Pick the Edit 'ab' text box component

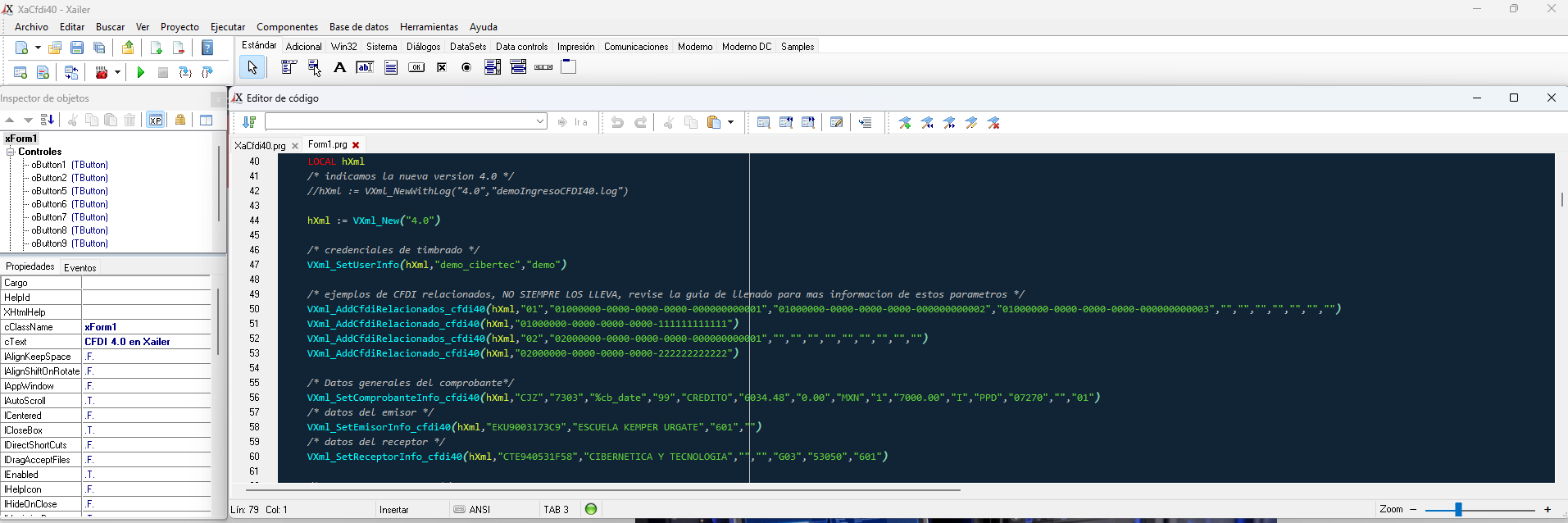click(365, 67)
